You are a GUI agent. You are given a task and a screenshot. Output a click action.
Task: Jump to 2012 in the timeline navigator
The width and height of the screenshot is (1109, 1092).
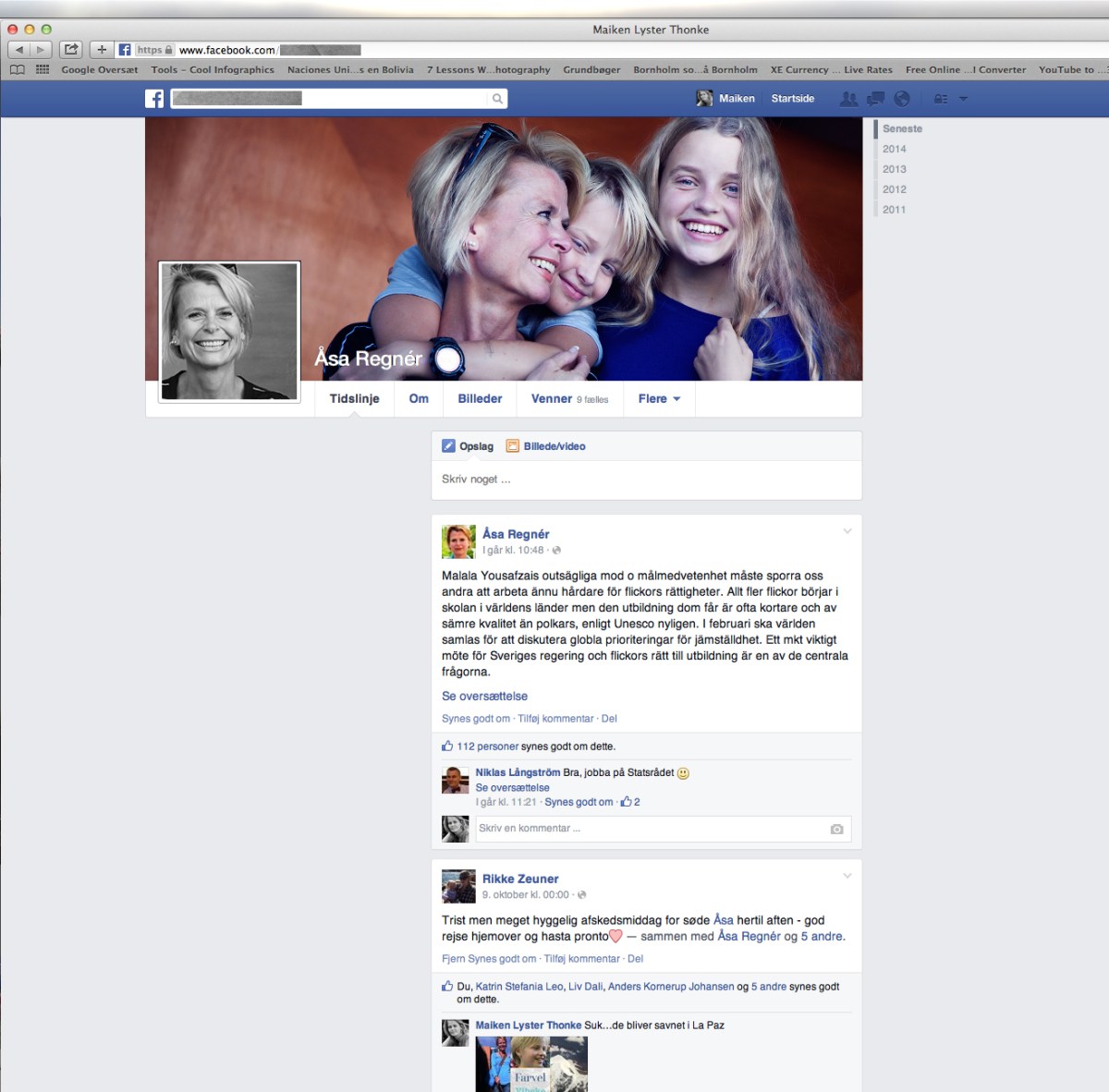tap(895, 188)
